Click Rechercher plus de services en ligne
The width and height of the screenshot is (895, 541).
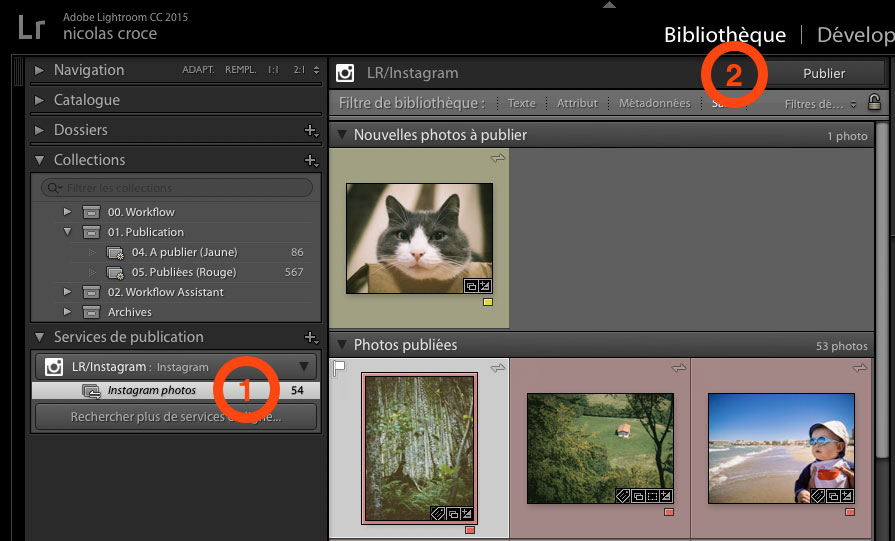pyautogui.click(x=175, y=416)
